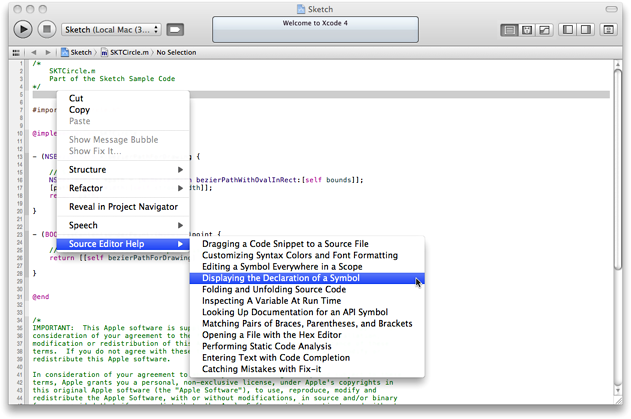This screenshot has height=419, width=631.
Task: Select the Standard editor view button
Action: point(509,30)
